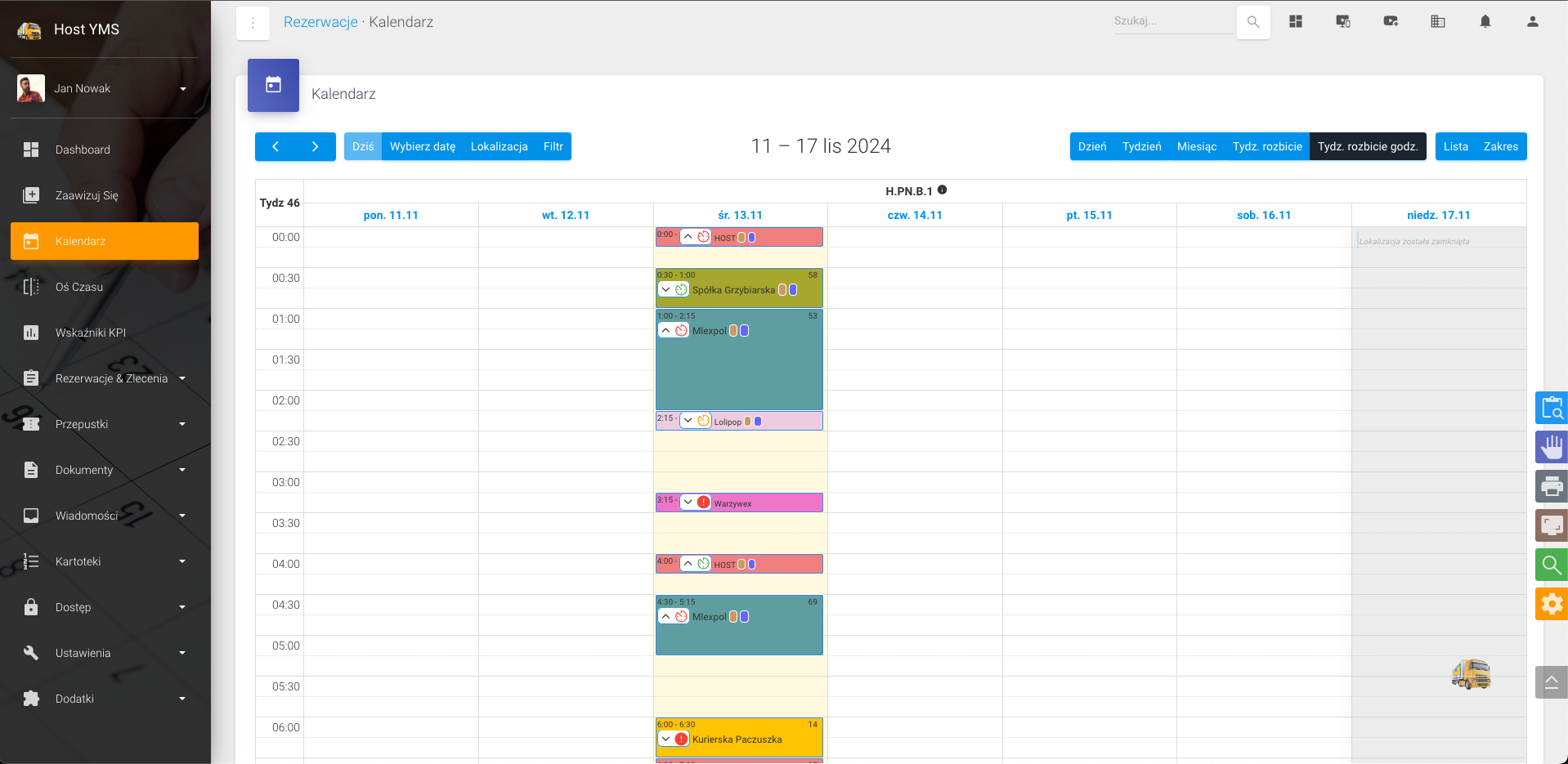Click the clipboard search icon on right edge
This screenshot has height=764, width=1568.
coord(1551,408)
